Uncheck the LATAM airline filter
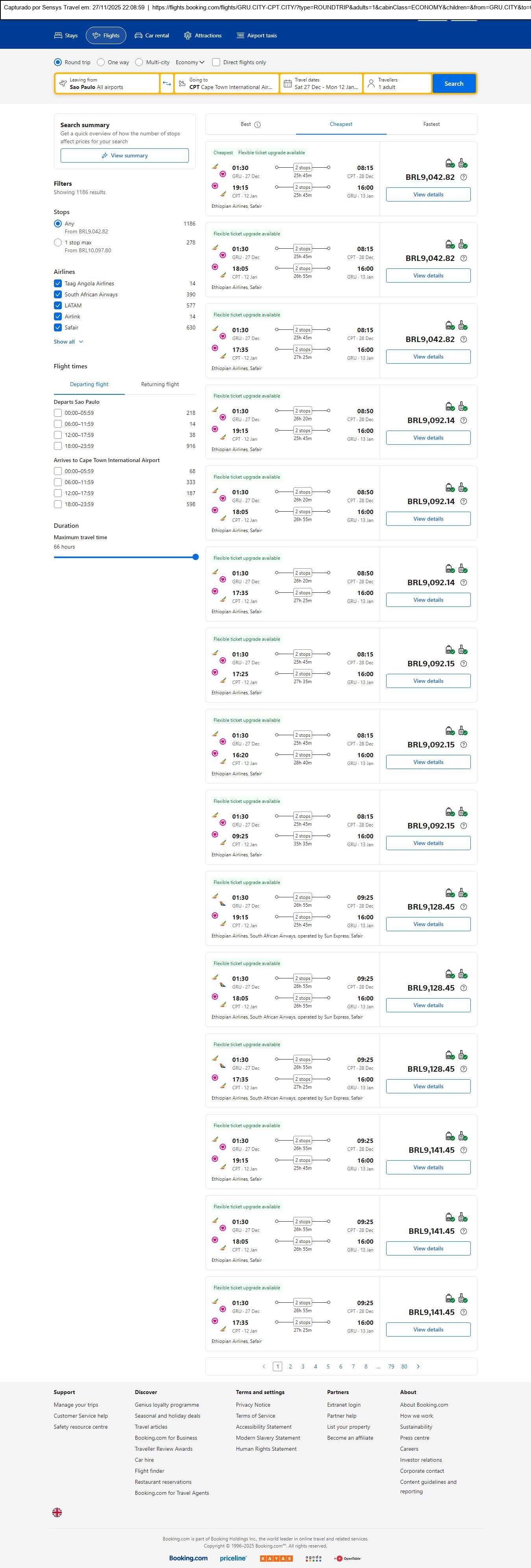This screenshot has width=531, height=1568. click(58, 305)
